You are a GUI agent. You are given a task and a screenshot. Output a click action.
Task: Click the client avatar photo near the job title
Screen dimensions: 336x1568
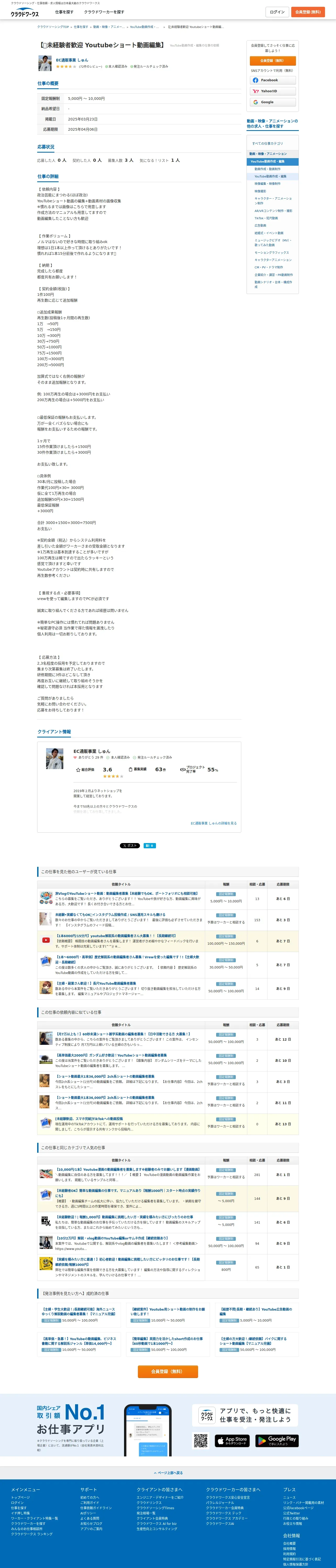(x=45, y=63)
